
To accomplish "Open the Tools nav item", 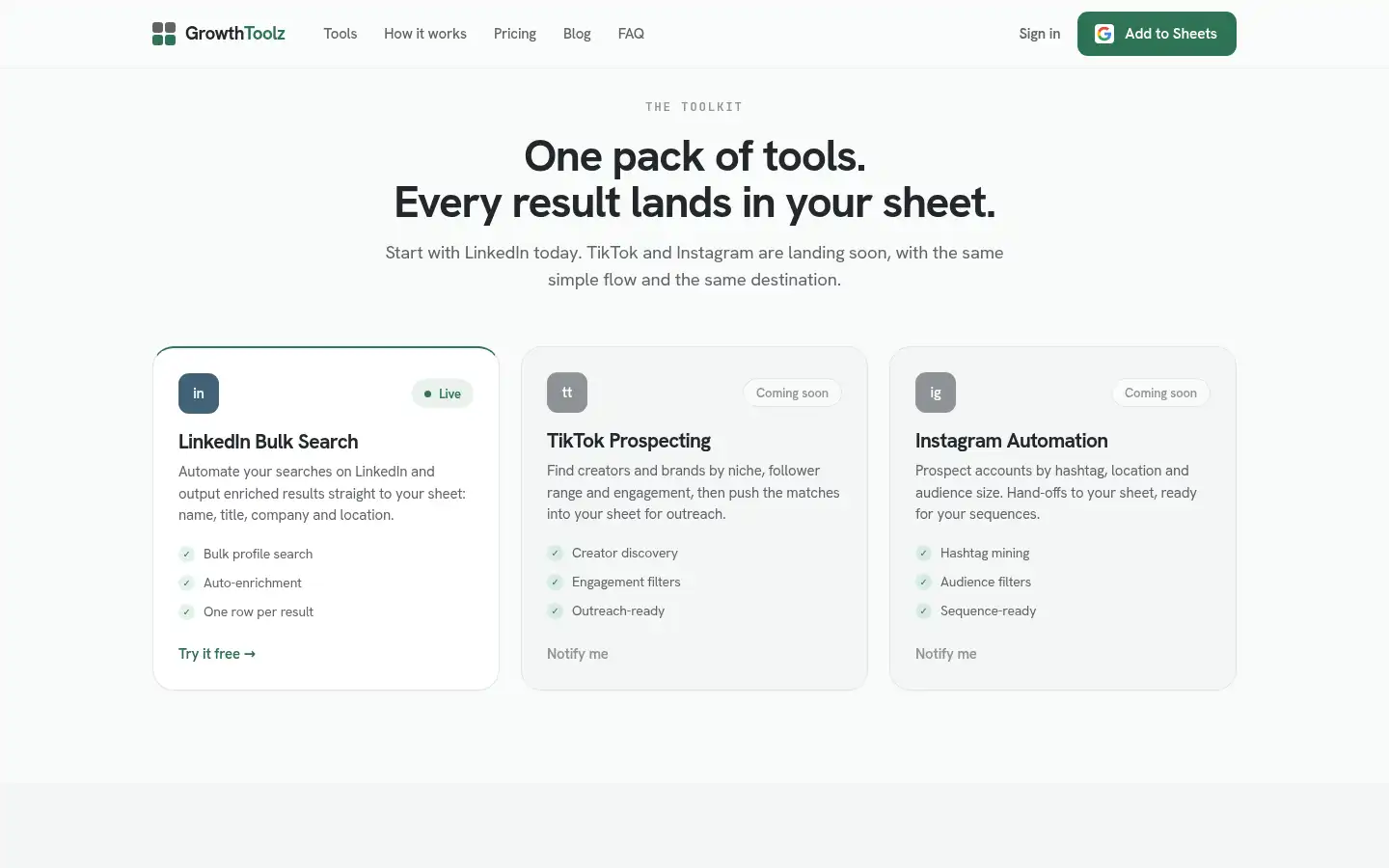I will pyautogui.click(x=340, y=34).
